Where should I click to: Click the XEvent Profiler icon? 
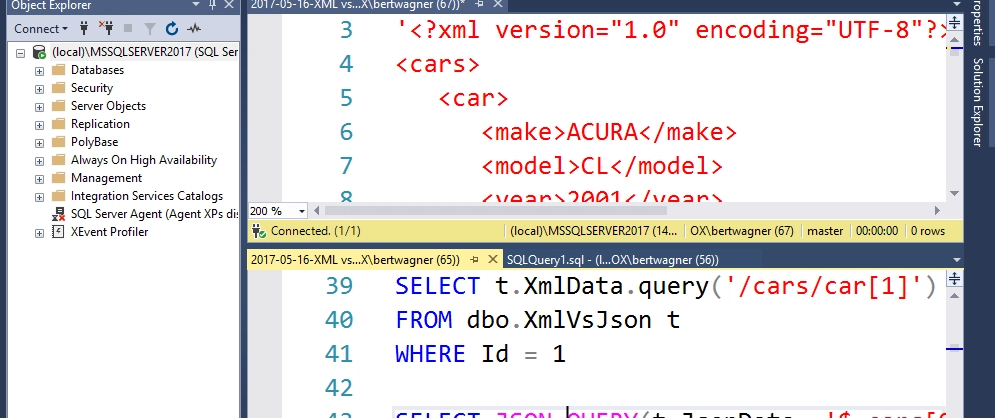pyautogui.click(x=58, y=232)
